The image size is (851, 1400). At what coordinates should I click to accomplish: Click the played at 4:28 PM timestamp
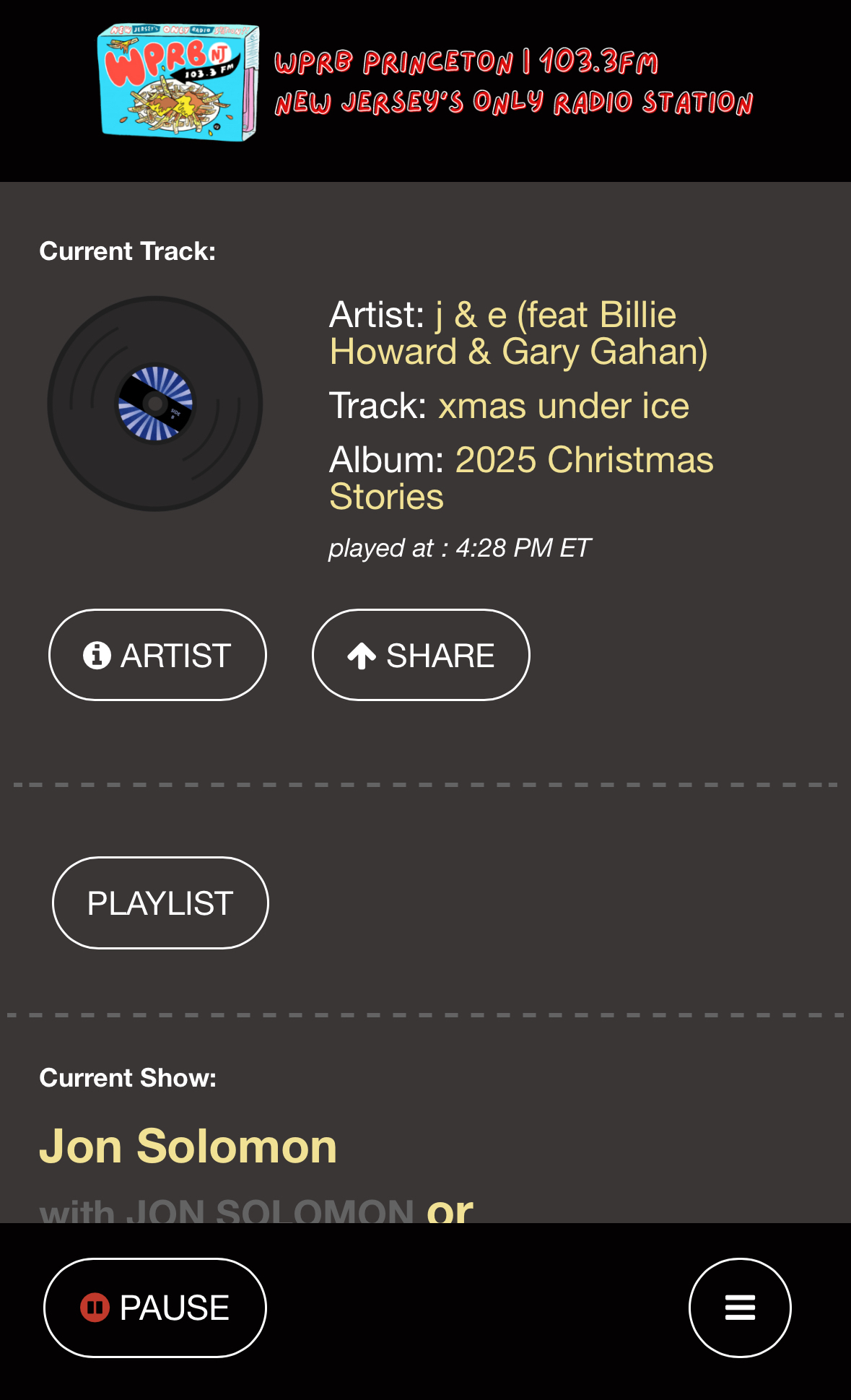460,548
